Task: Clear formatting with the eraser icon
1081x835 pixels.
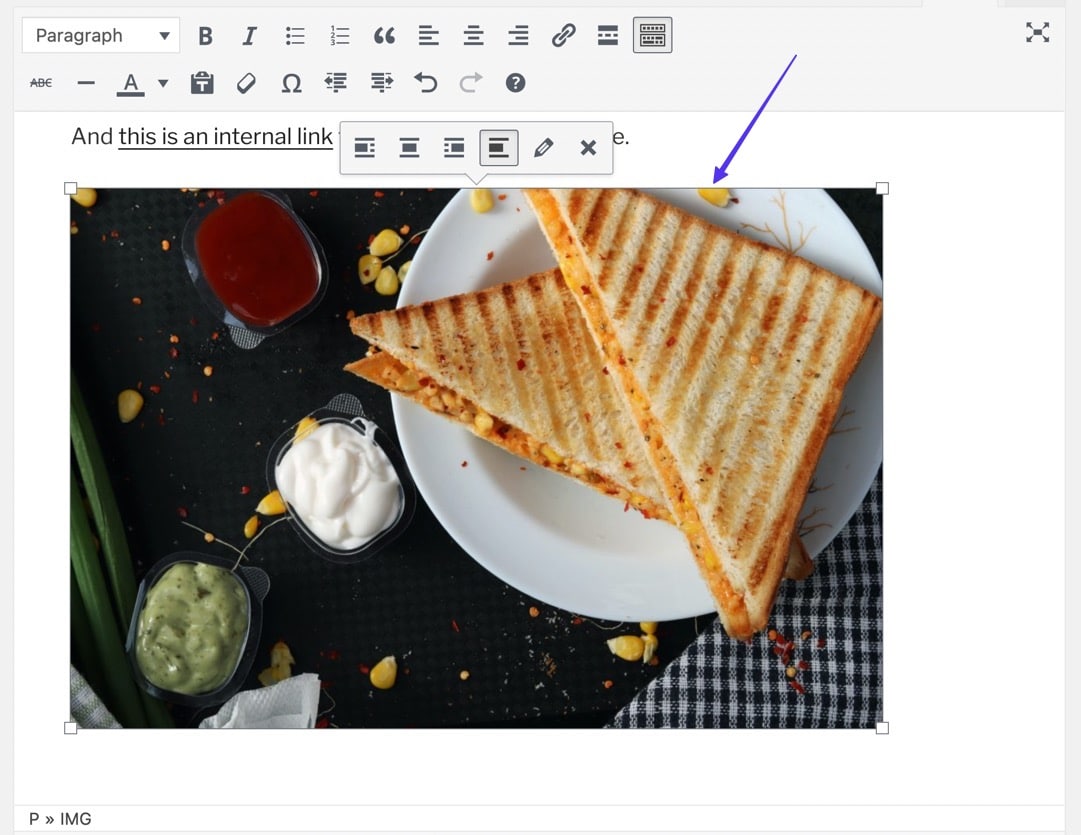Action: [x=246, y=82]
